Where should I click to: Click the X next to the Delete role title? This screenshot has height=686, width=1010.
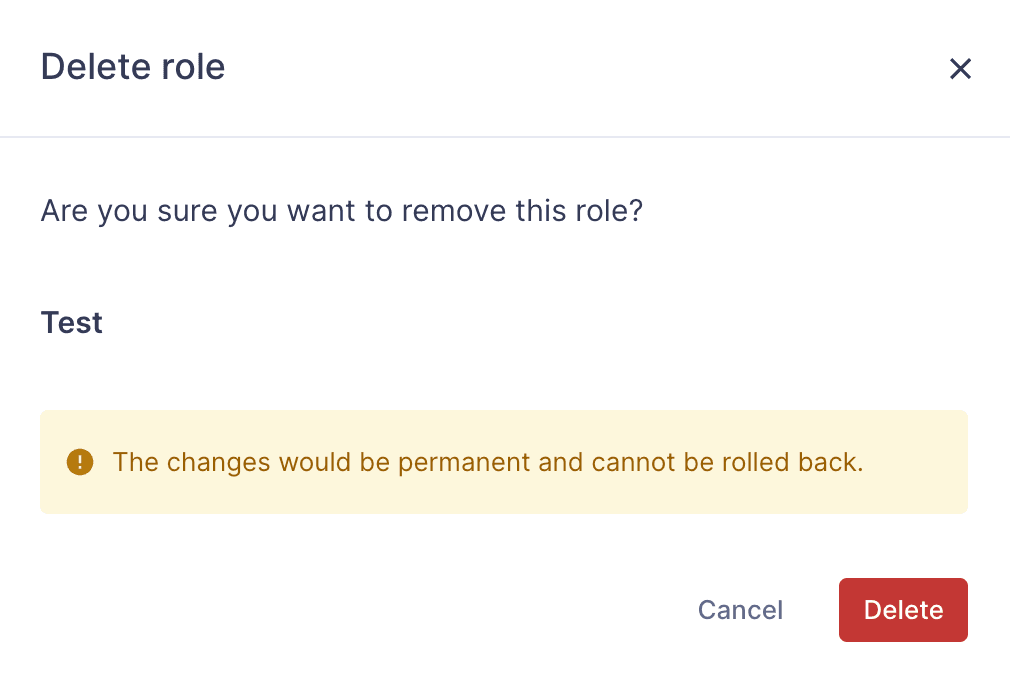(960, 68)
